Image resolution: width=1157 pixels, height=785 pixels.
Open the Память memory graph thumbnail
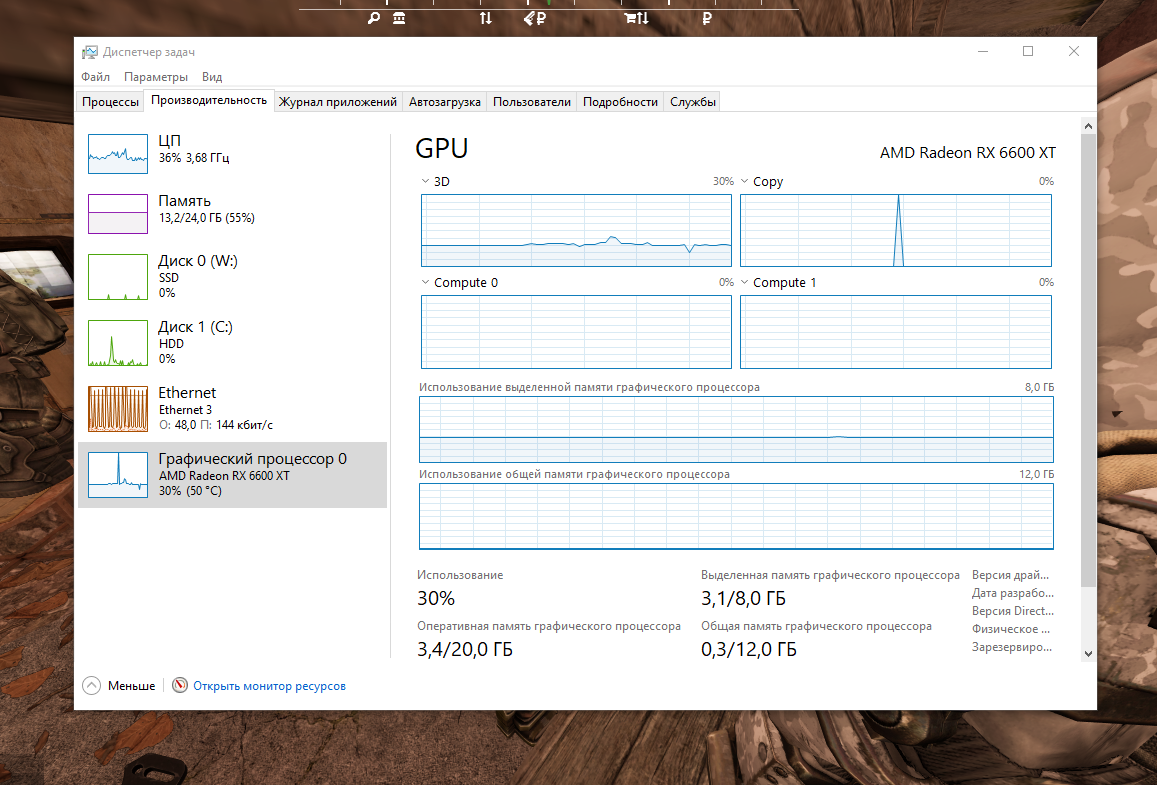pos(118,214)
